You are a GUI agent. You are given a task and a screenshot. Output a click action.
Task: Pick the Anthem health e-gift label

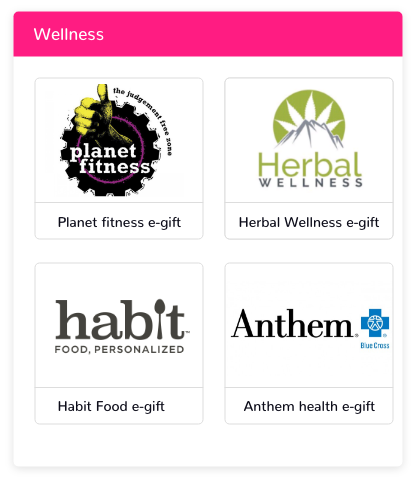(309, 406)
